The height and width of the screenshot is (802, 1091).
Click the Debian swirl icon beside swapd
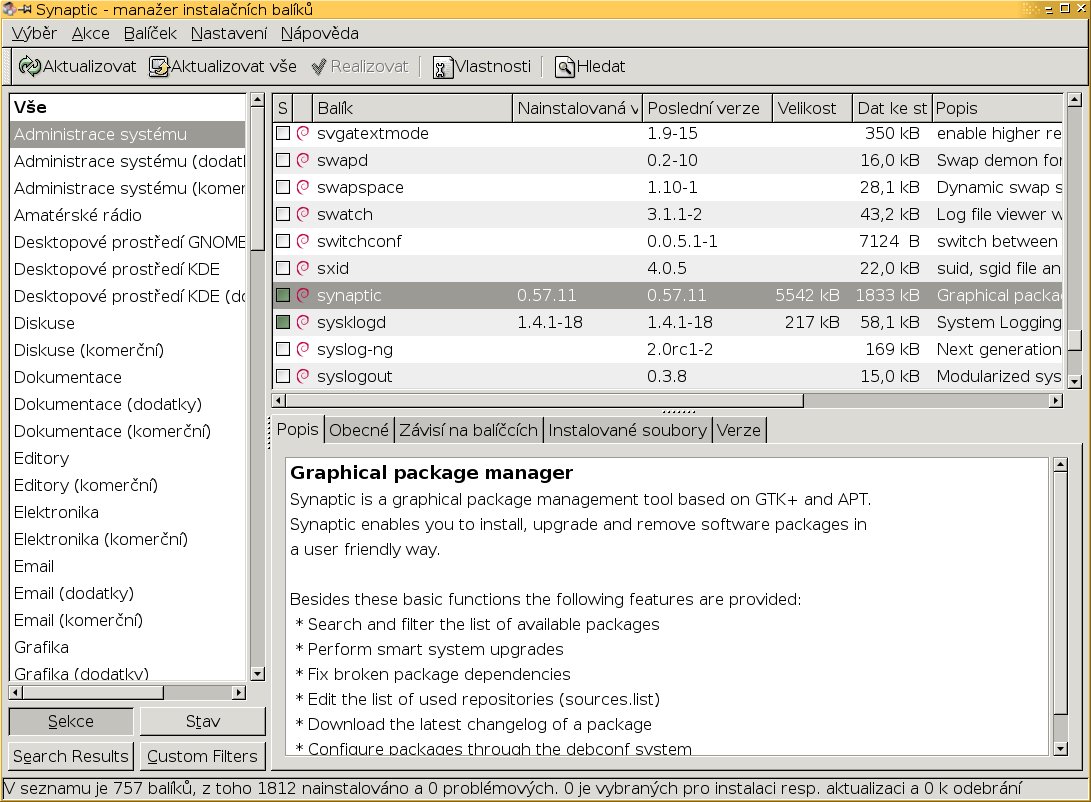pos(303,160)
